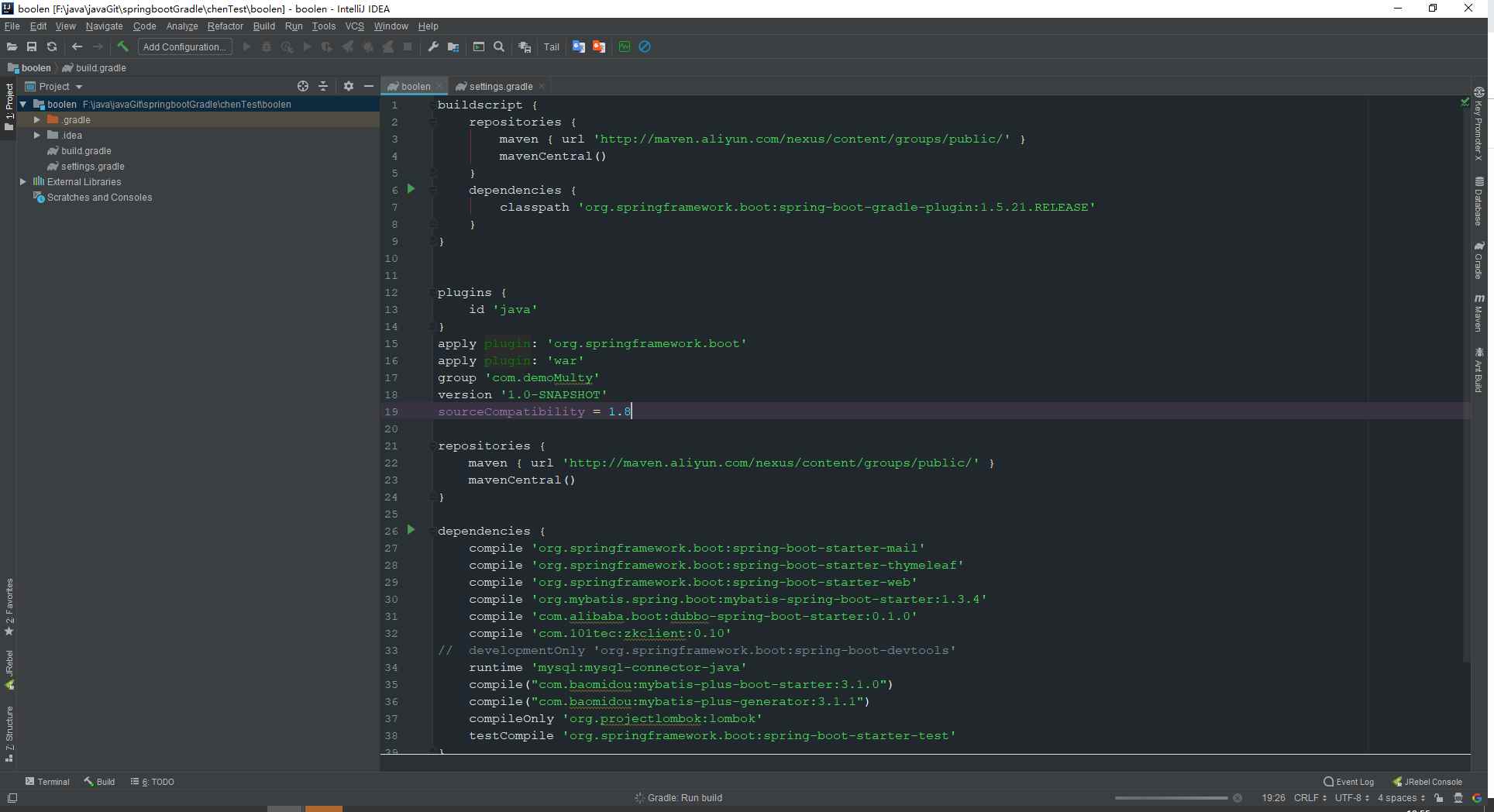
Task: Click the blue translate icon in toolbar
Action: pyautogui.click(x=579, y=47)
